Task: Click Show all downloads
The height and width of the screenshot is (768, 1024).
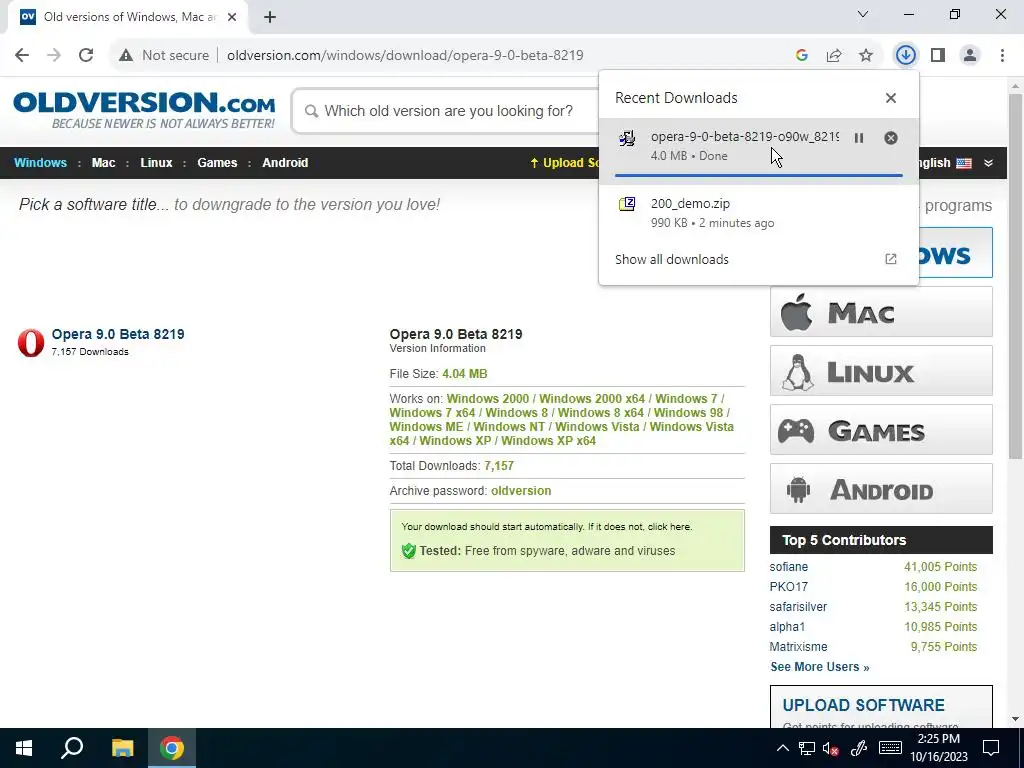Action: click(671, 259)
